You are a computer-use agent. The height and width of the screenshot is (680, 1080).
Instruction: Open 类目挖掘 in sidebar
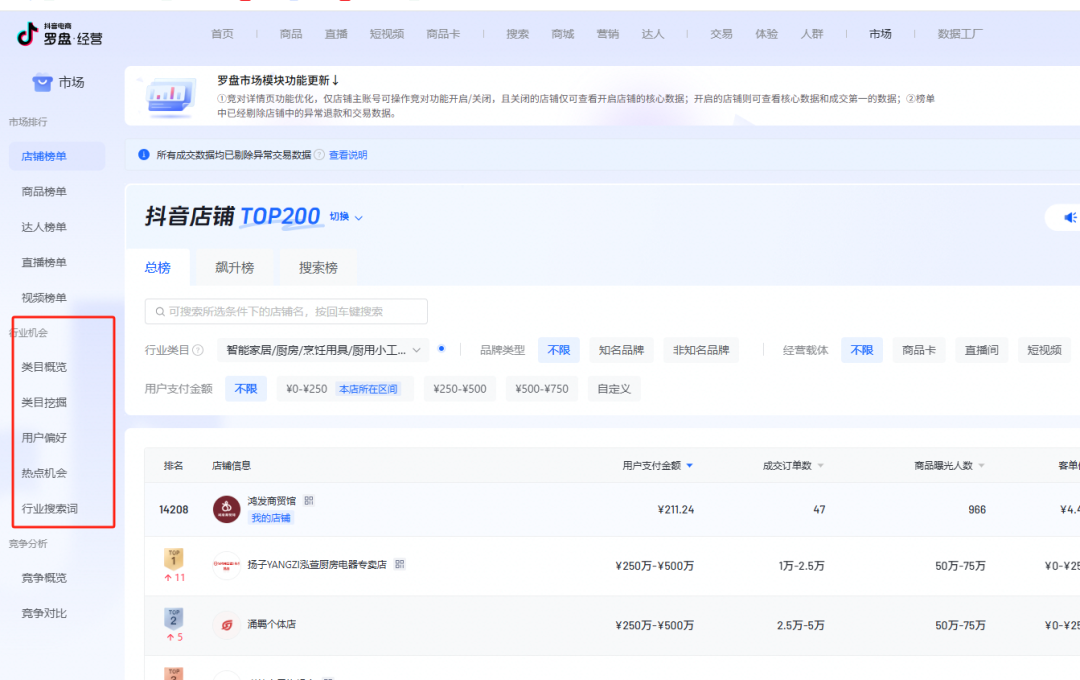(44, 402)
